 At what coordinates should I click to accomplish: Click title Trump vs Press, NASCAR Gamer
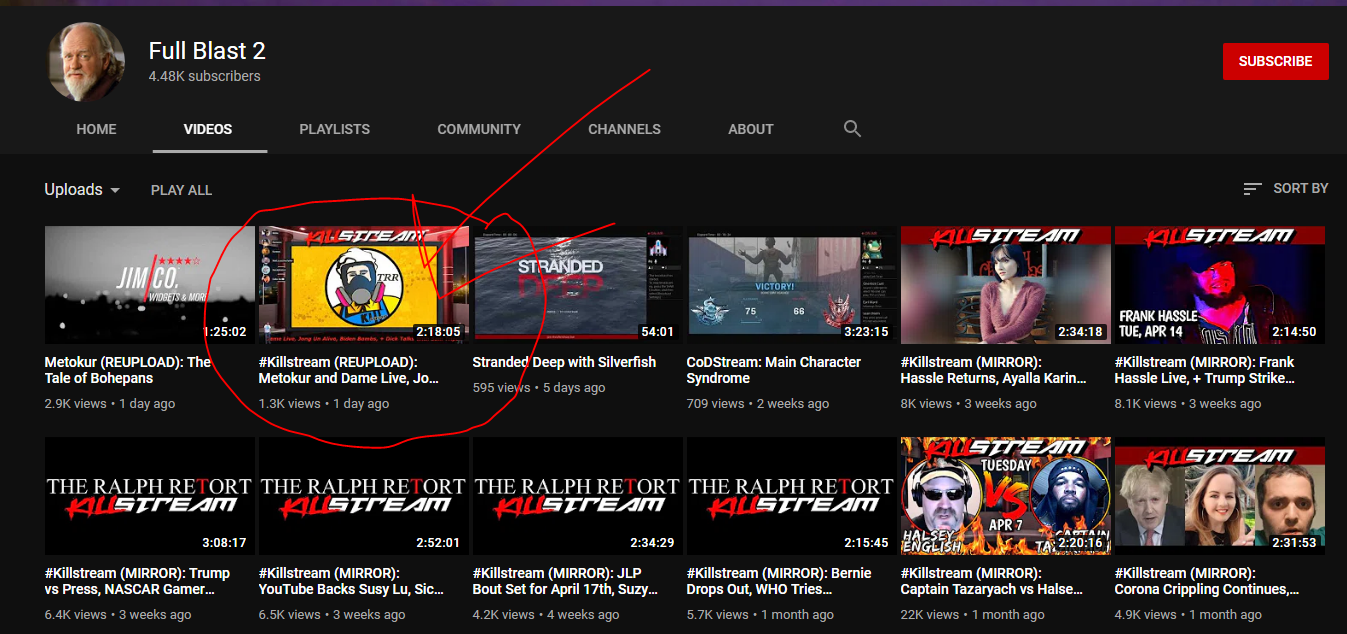point(137,581)
